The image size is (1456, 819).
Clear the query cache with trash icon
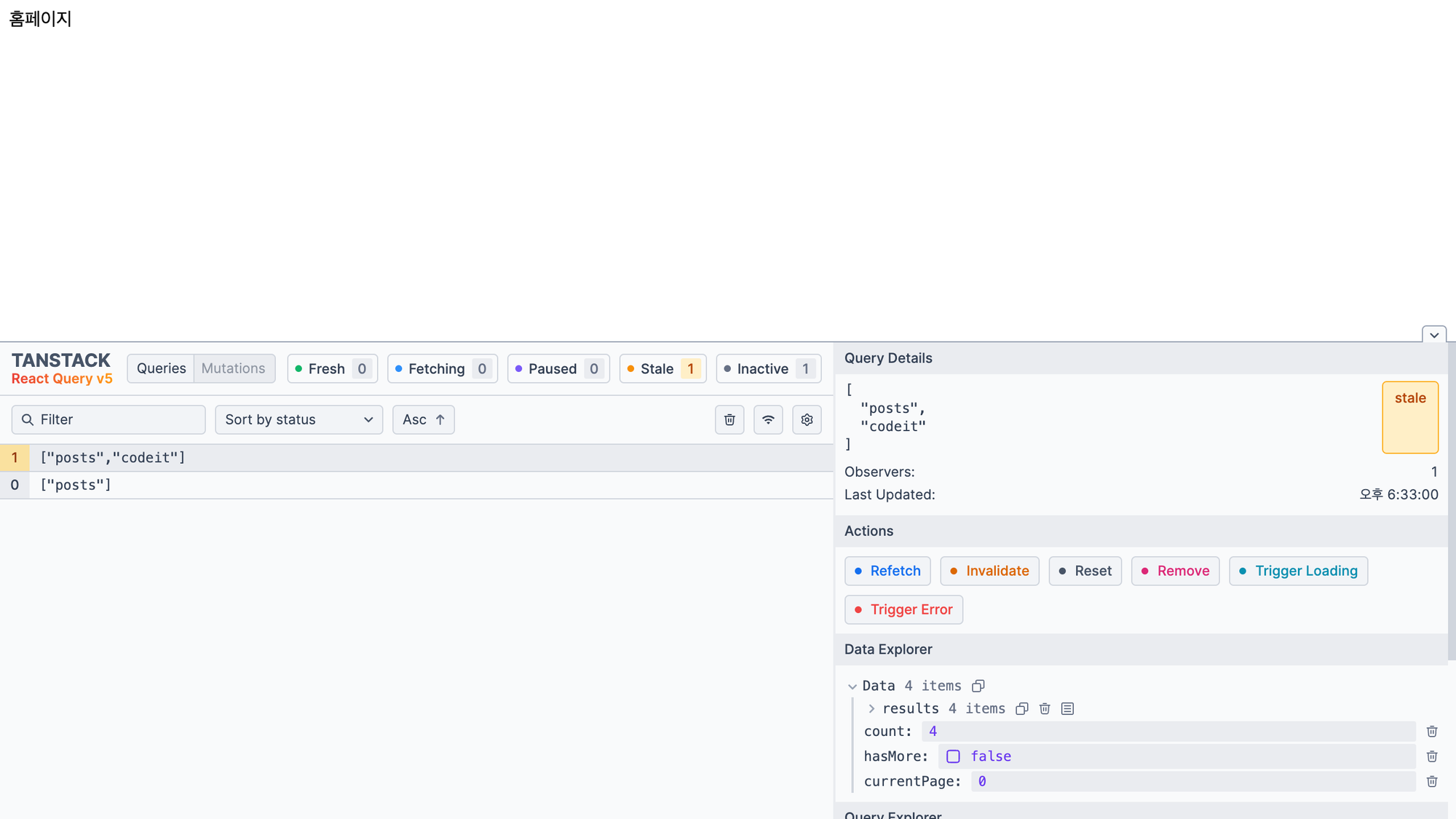[x=729, y=419]
